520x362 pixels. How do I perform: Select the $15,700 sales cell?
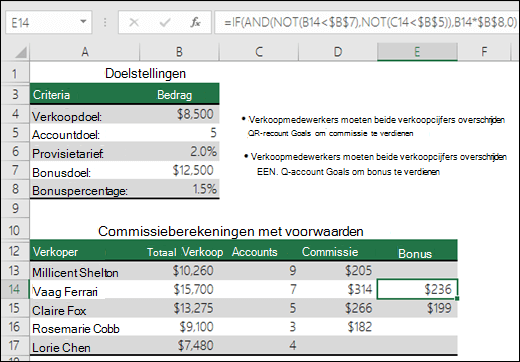[179, 289]
